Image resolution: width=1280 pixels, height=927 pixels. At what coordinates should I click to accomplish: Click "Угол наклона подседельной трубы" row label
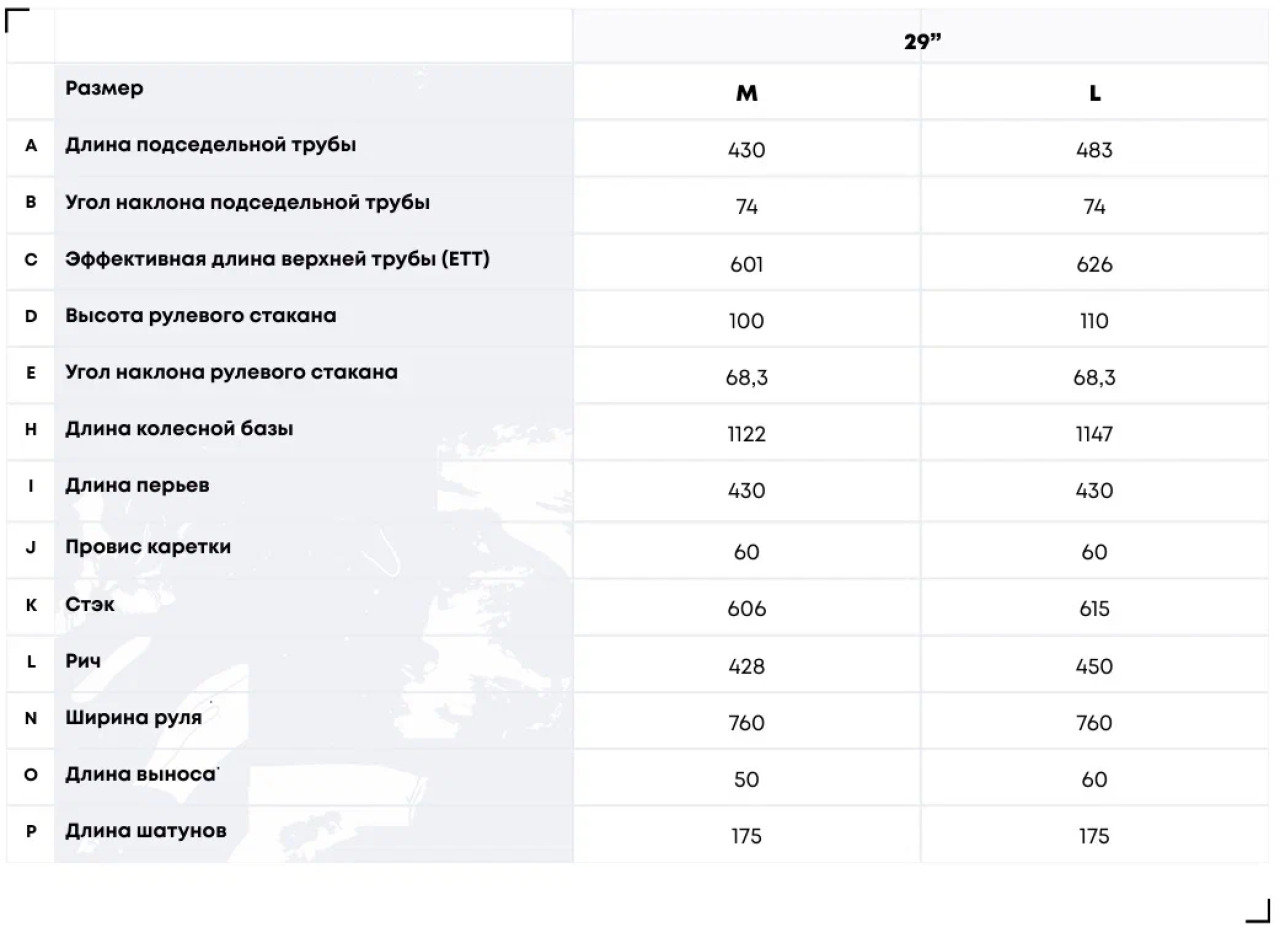248,202
